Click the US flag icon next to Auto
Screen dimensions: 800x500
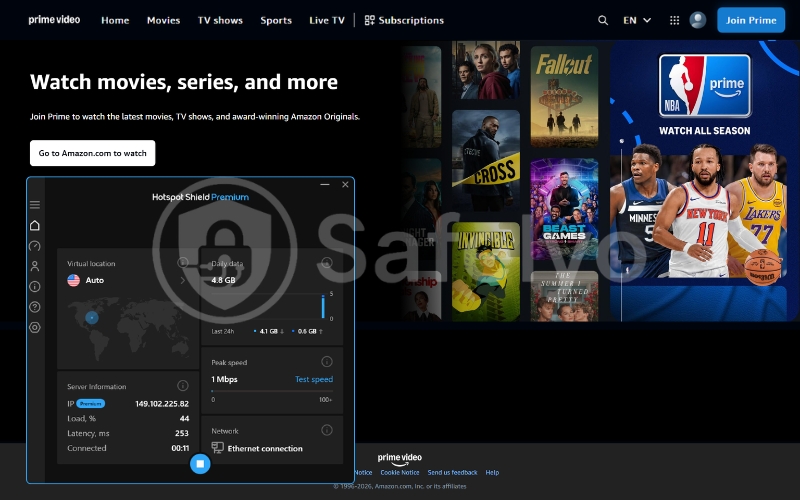pos(73,280)
